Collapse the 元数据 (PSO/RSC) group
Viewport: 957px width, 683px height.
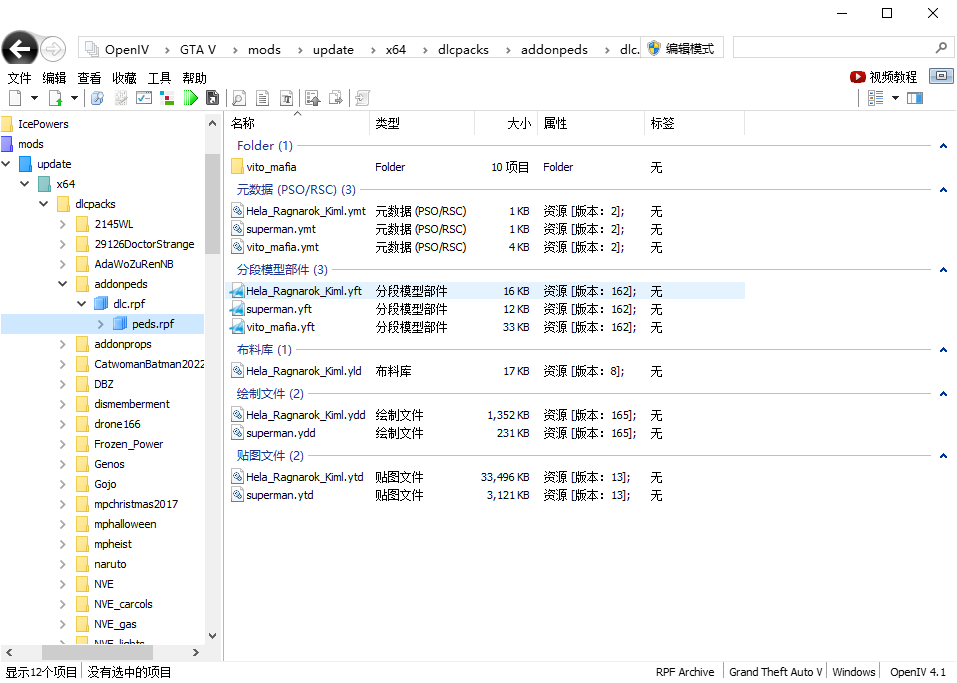coord(943,190)
